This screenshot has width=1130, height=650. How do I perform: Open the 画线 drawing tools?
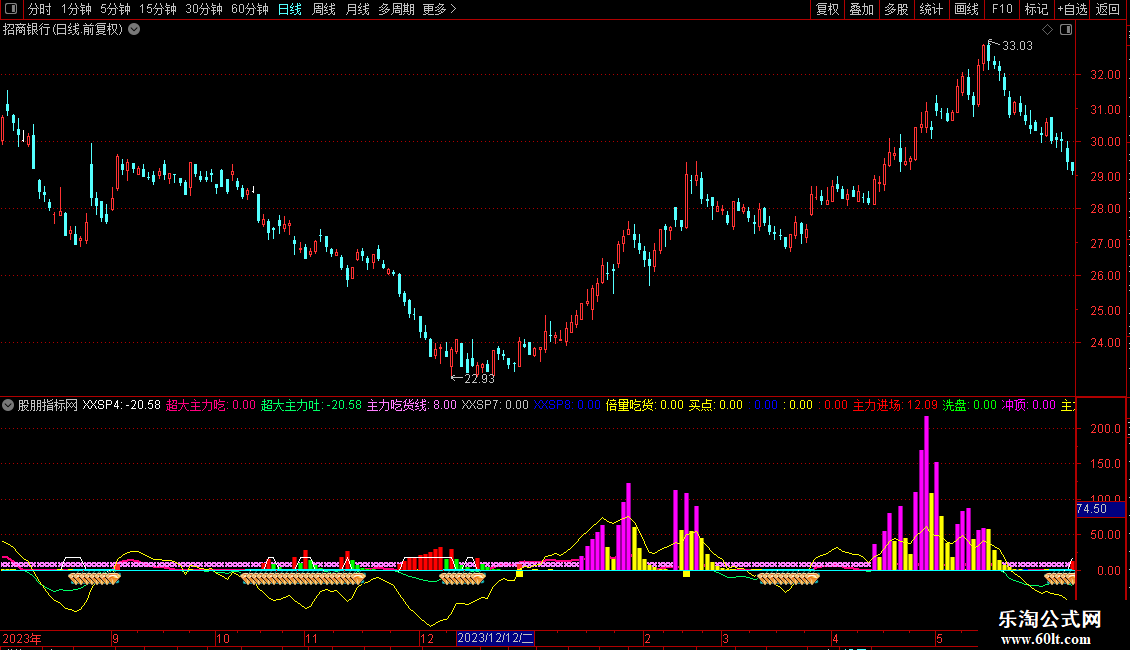(966, 10)
